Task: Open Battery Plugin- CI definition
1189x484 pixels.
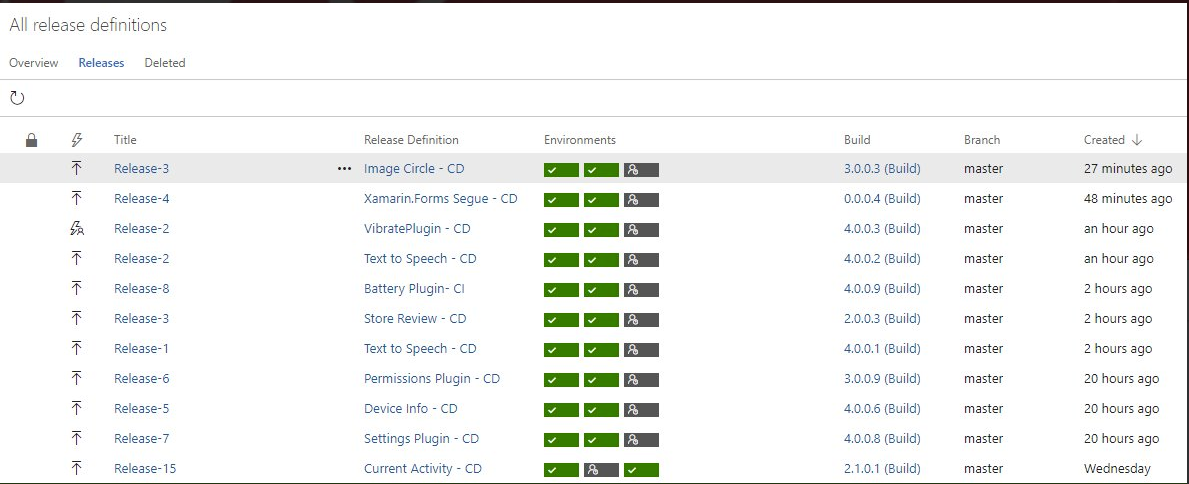Action: pos(414,288)
